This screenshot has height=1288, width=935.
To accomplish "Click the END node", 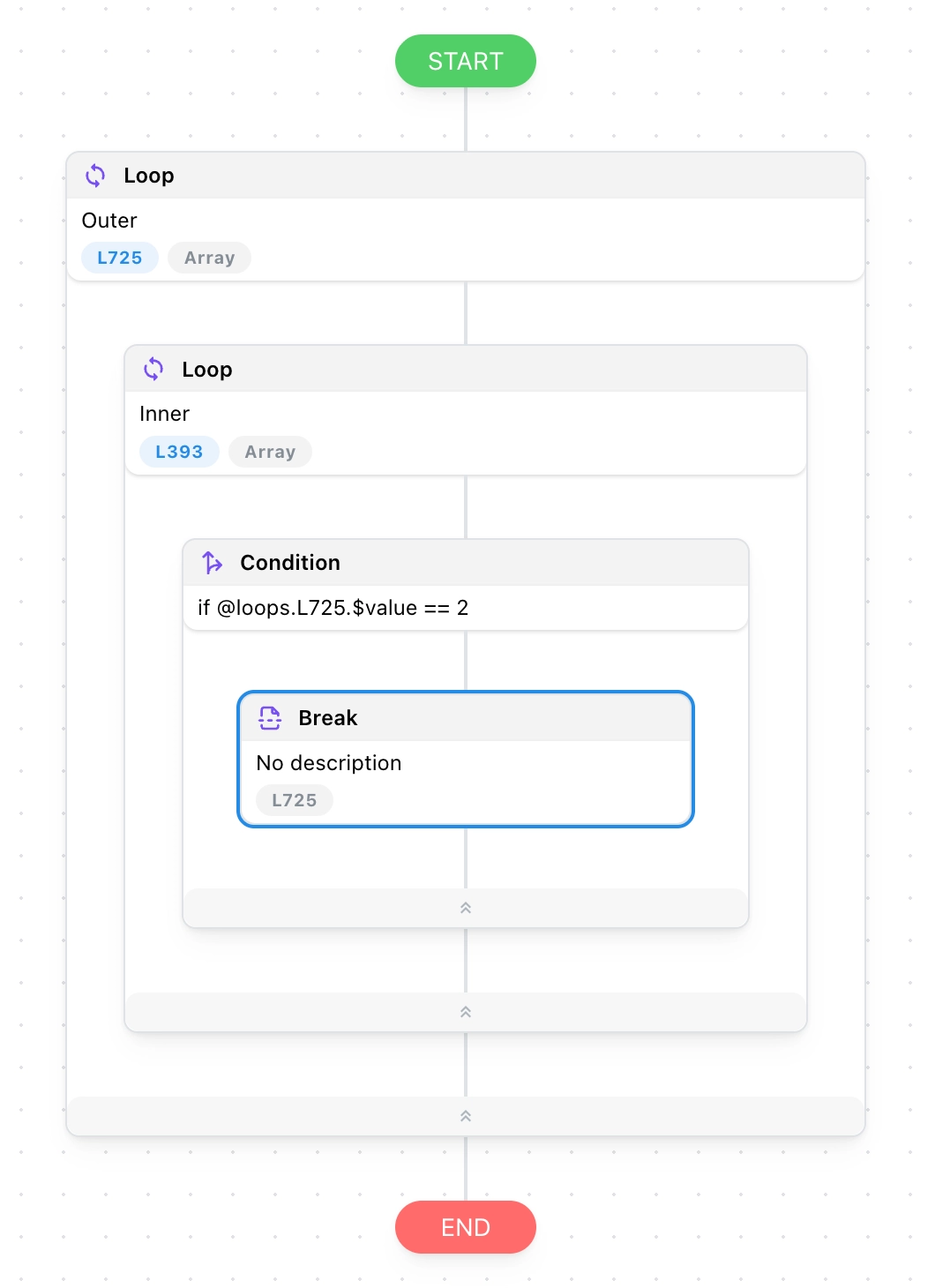I will [466, 1227].
